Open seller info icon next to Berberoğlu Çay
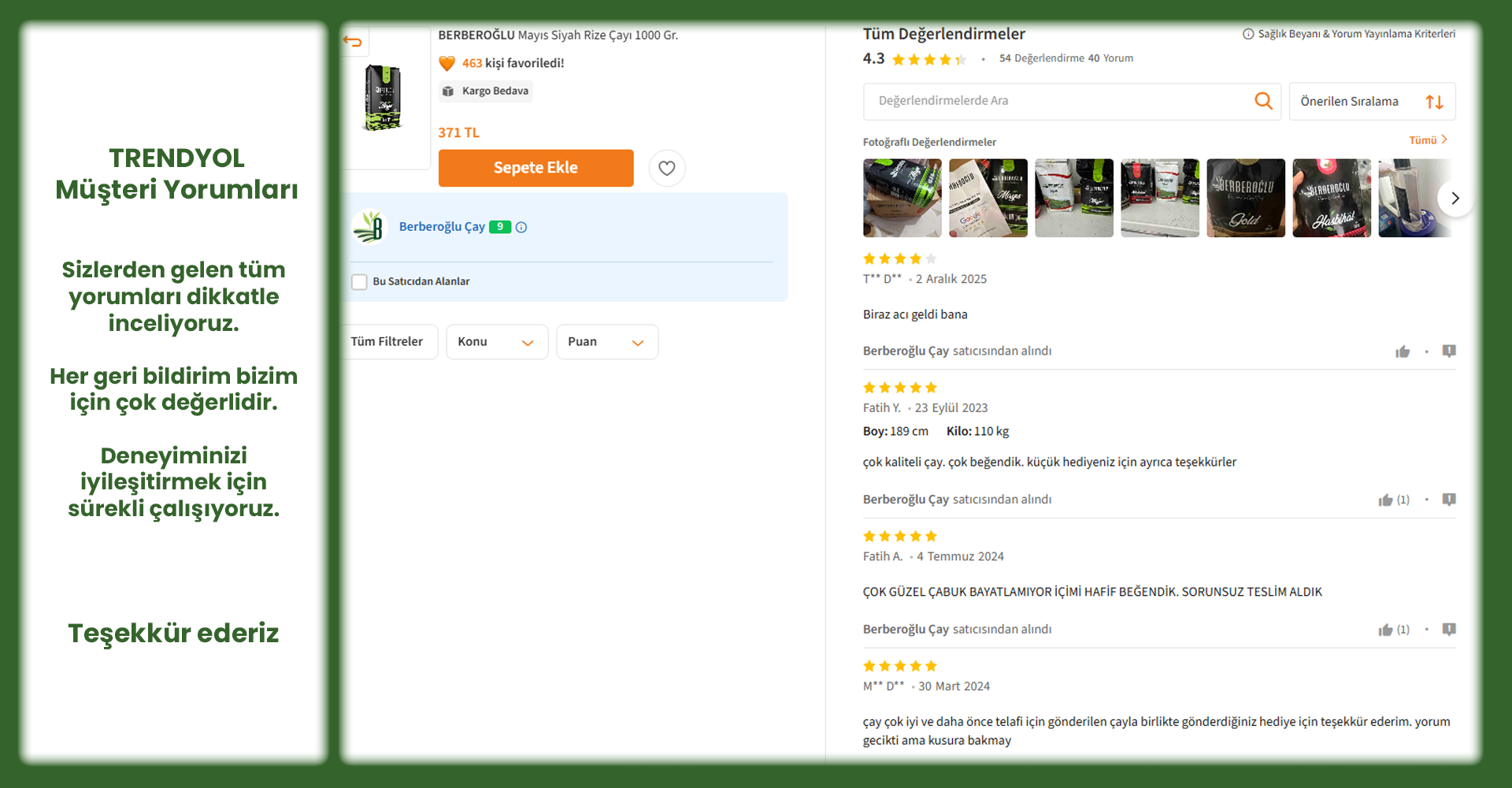 click(521, 227)
